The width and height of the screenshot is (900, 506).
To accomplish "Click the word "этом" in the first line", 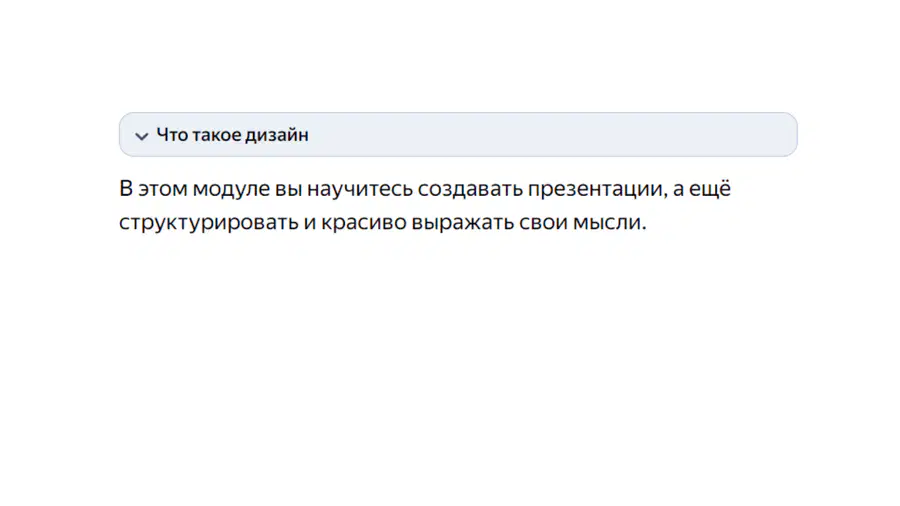I will click(x=163, y=189).
